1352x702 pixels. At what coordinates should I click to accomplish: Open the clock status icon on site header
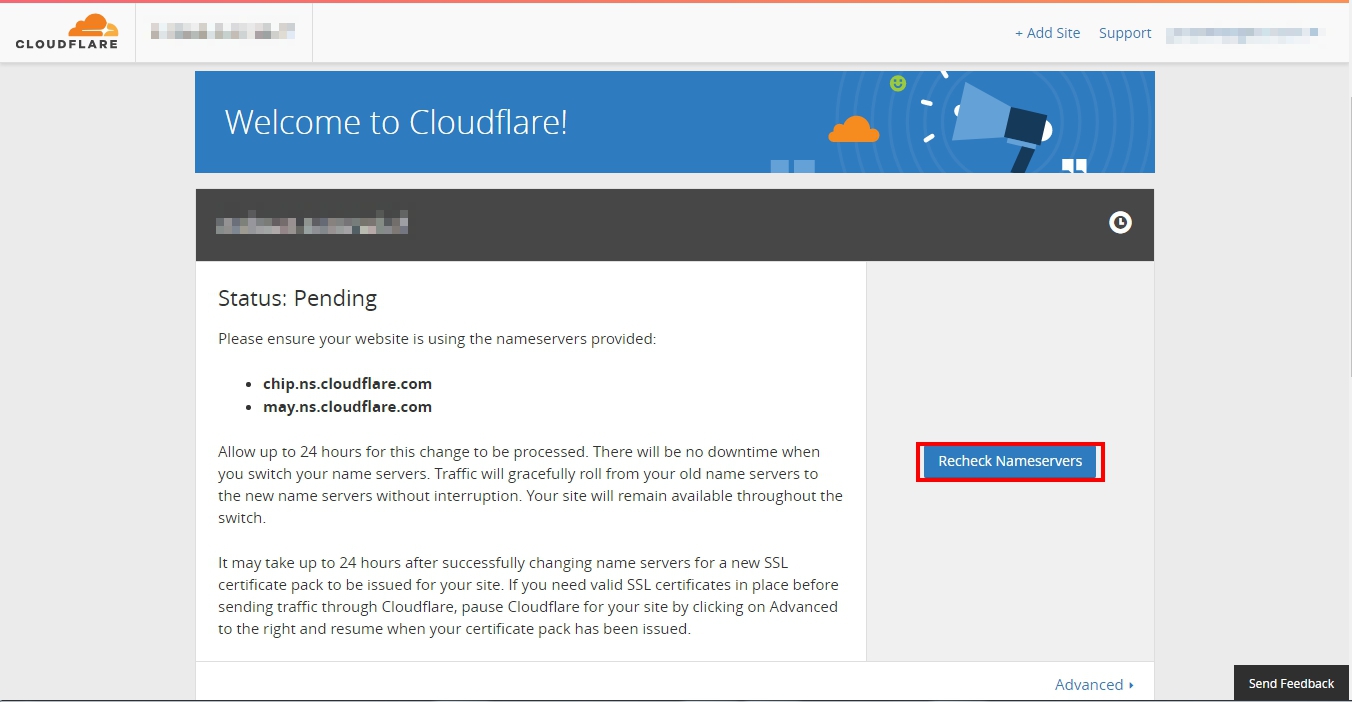(1119, 222)
